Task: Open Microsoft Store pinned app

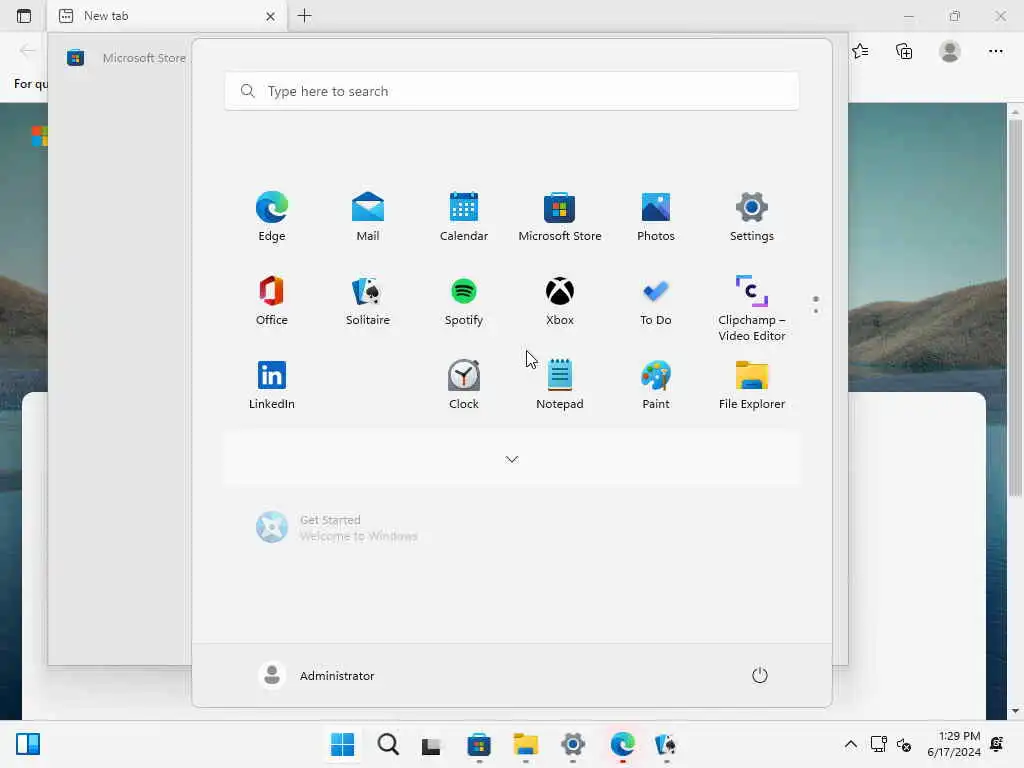Action: pyautogui.click(x=560, y=216)
